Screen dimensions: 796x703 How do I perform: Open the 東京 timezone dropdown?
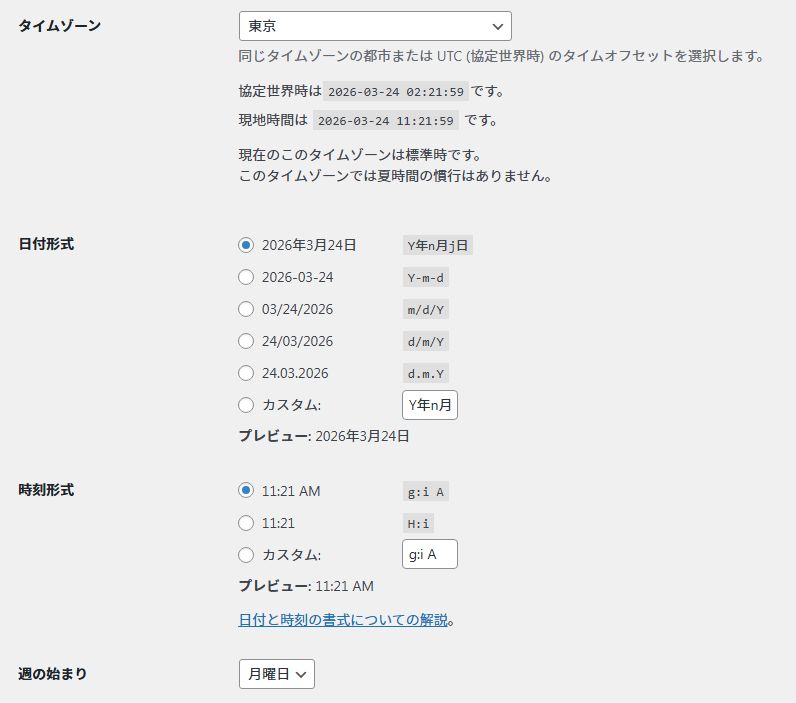tap(375, 26)
